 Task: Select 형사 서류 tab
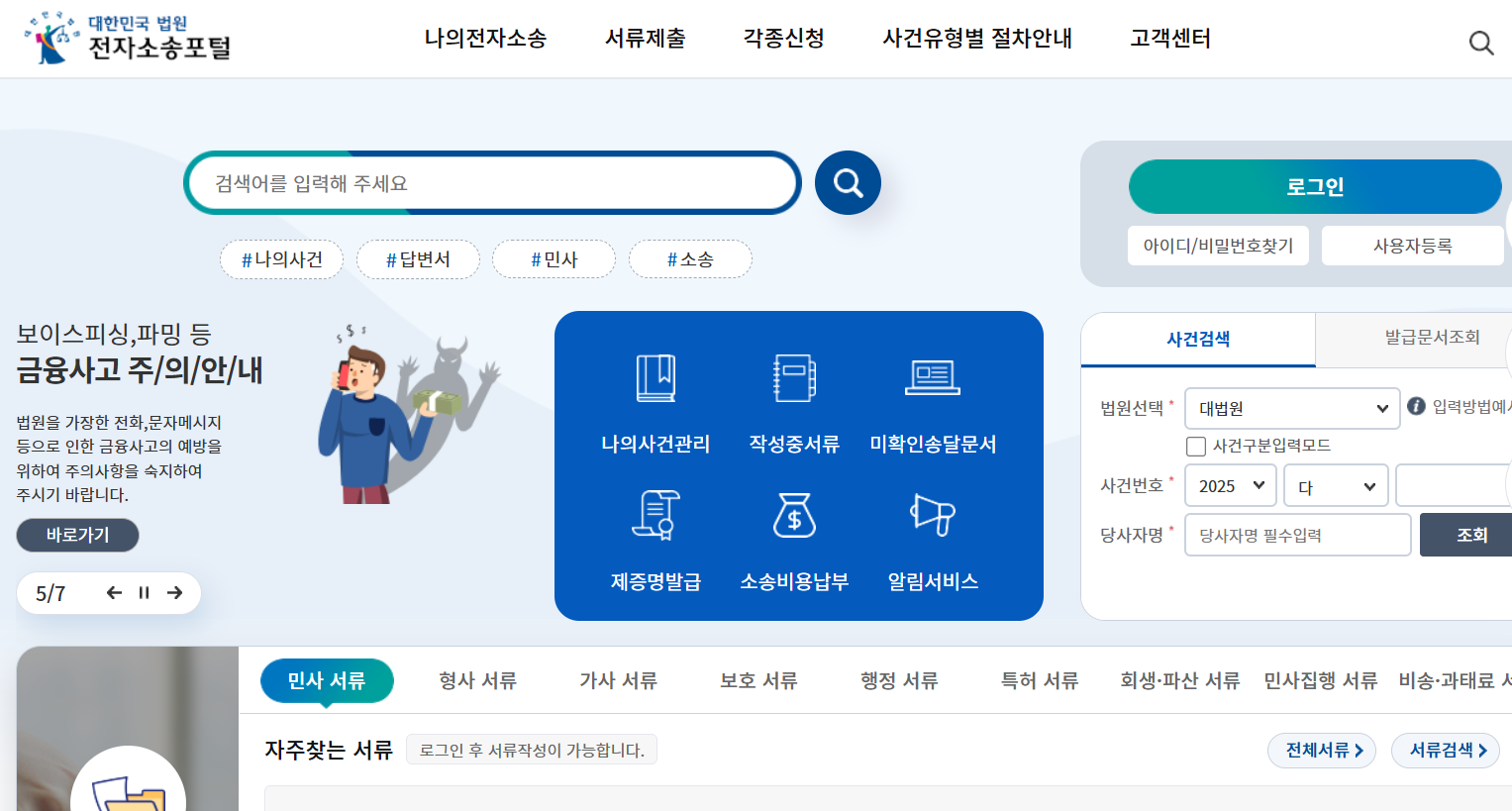click(x=478, y=681)
